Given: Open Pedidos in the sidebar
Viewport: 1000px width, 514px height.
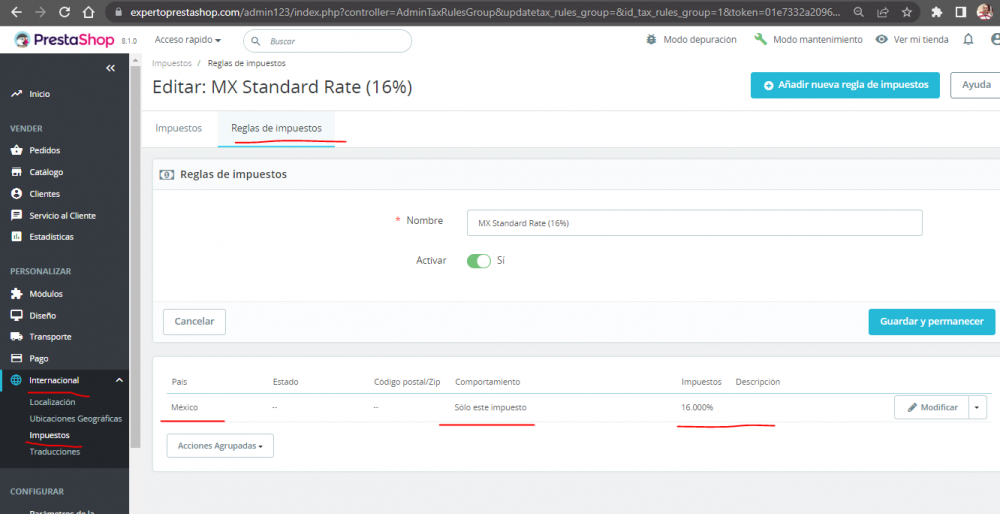Looking at the screenshot, I should point(45,151).
